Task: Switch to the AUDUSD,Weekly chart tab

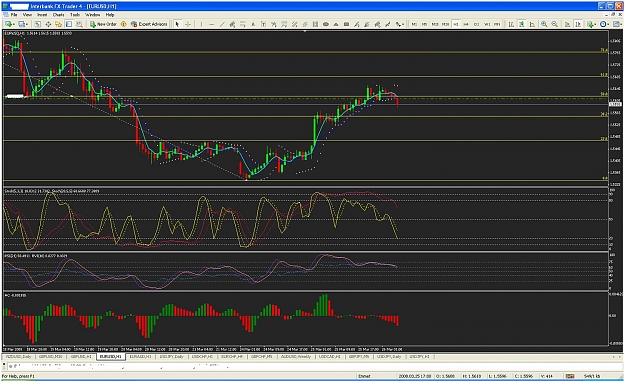Action: (x=295, y=356)
